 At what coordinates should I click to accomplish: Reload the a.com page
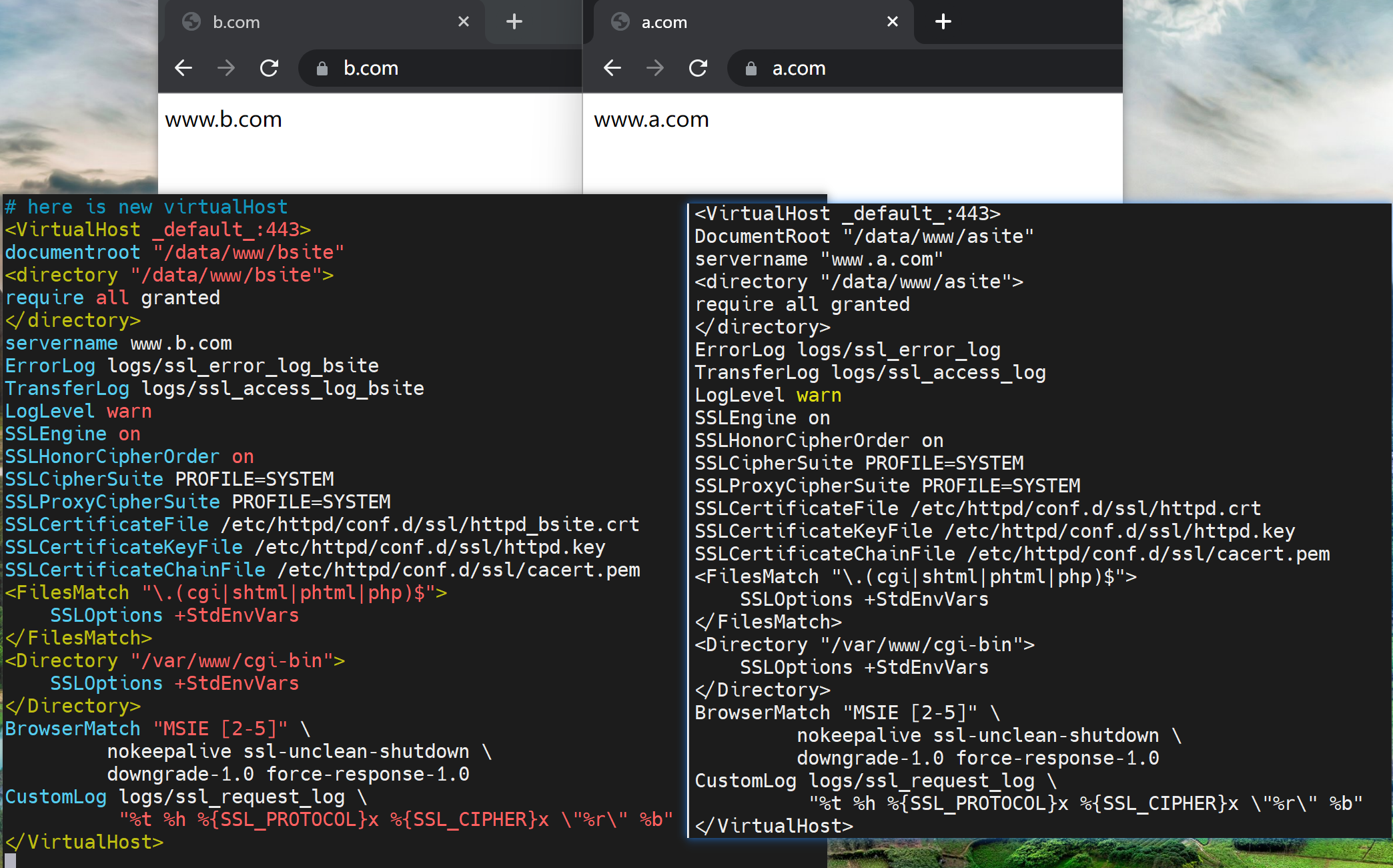698,68
